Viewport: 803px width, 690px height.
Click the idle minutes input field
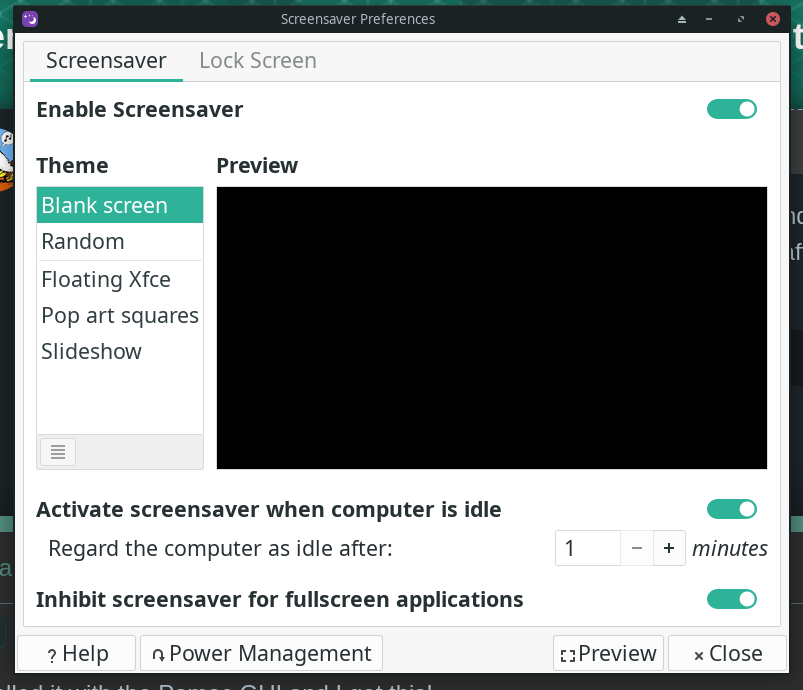(588, 548)
